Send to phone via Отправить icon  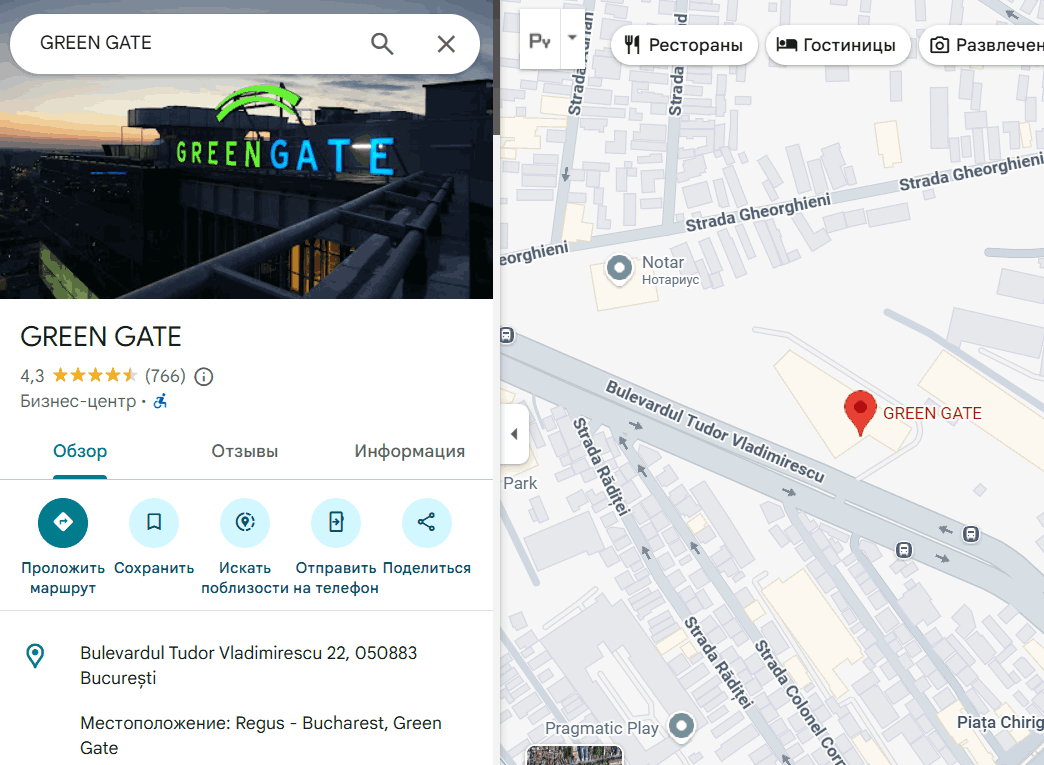click(336, 523)
